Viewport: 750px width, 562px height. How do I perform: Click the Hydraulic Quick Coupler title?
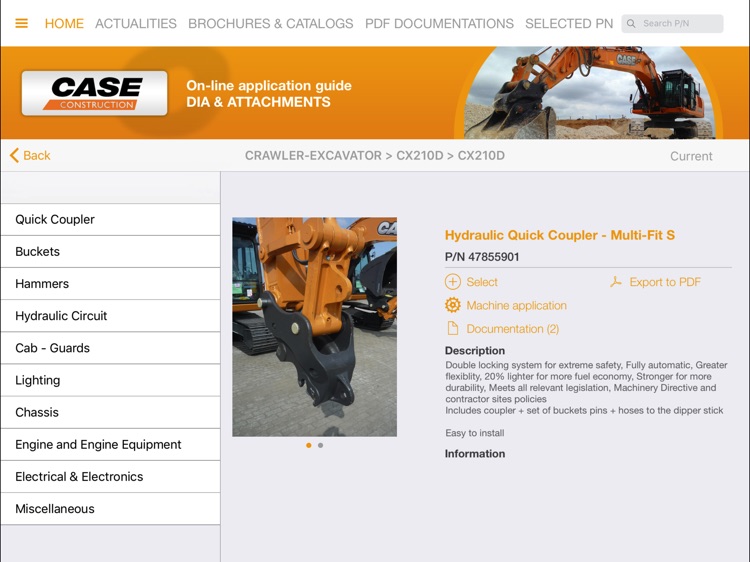coord(560,235)
